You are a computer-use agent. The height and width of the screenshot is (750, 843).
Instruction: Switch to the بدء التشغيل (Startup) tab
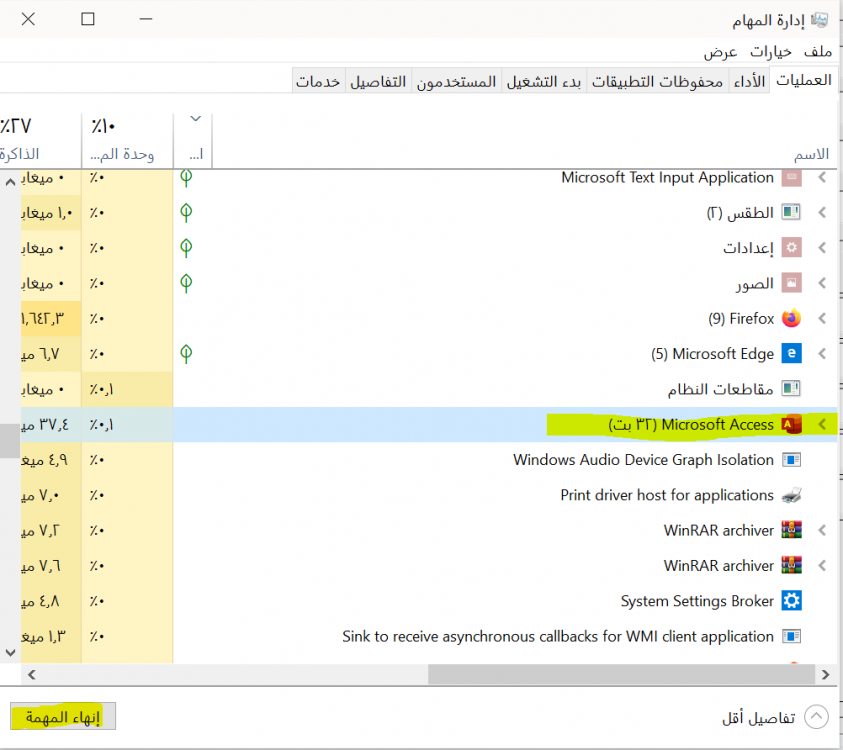[x=544, y=81]
